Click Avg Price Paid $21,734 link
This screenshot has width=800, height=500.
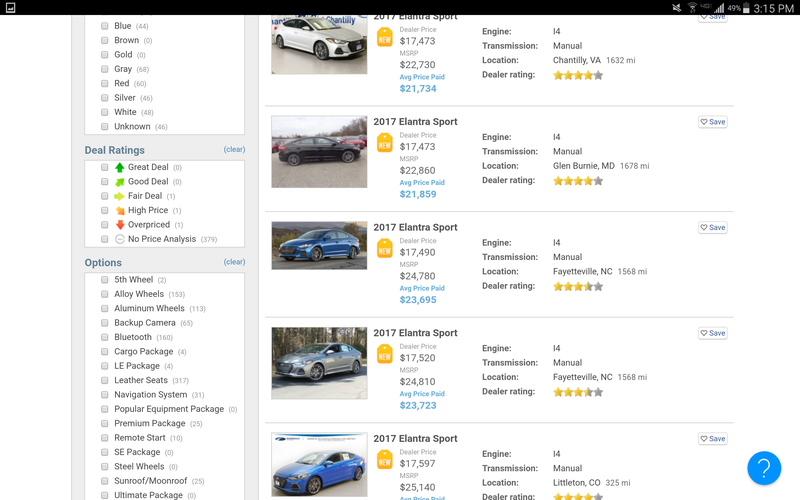pyautogui.click(x=422, y=83)
